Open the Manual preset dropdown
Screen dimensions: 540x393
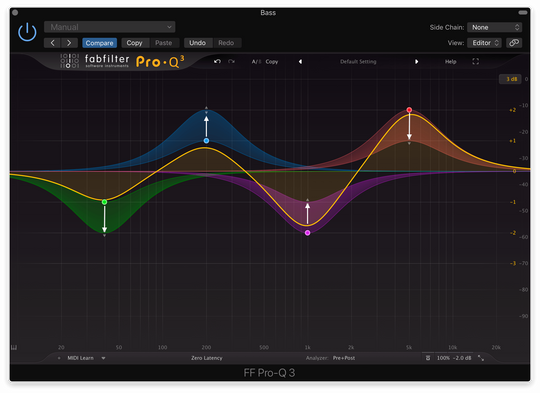[110, 27]
